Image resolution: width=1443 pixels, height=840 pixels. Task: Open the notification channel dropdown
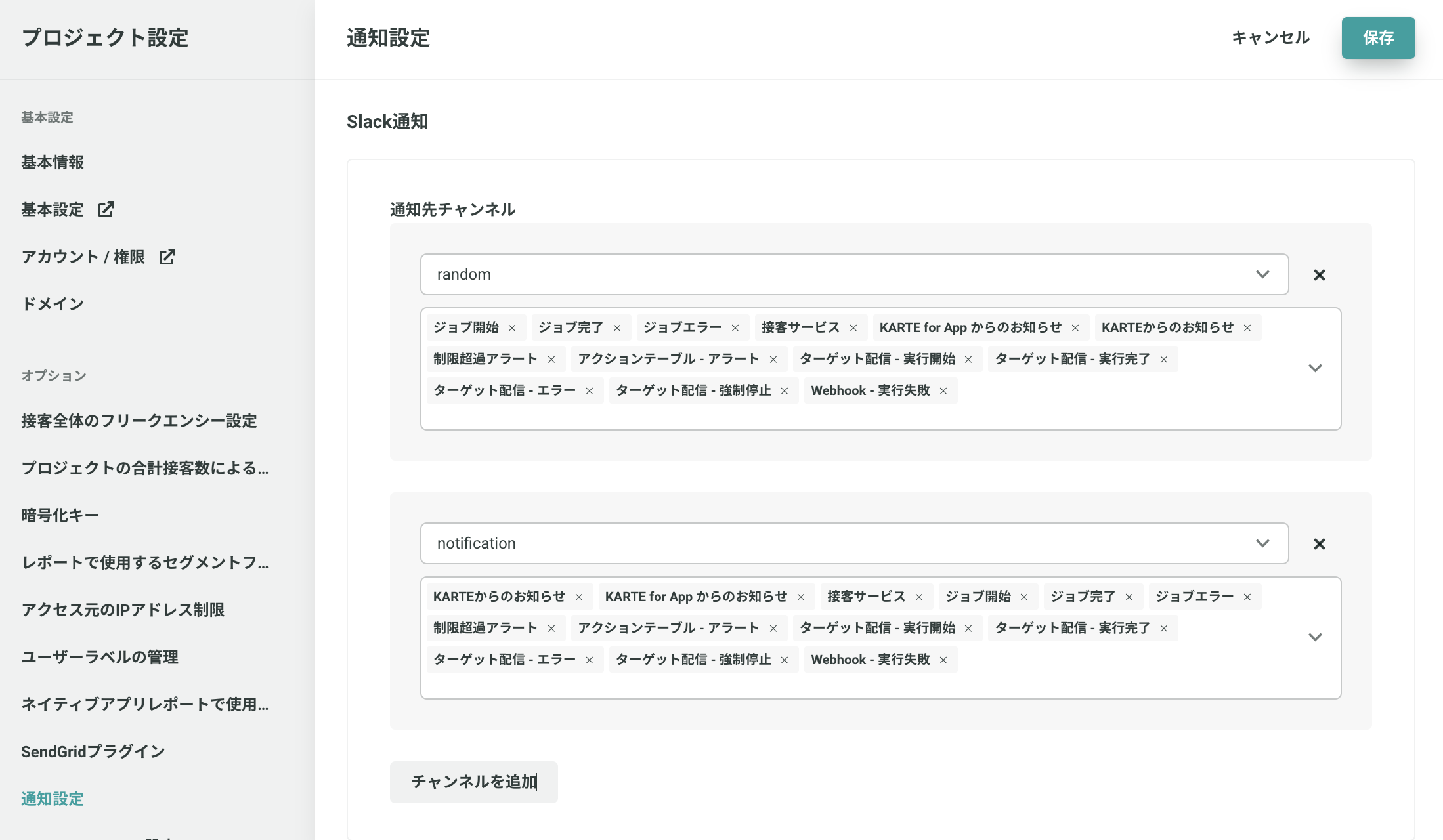854,543
